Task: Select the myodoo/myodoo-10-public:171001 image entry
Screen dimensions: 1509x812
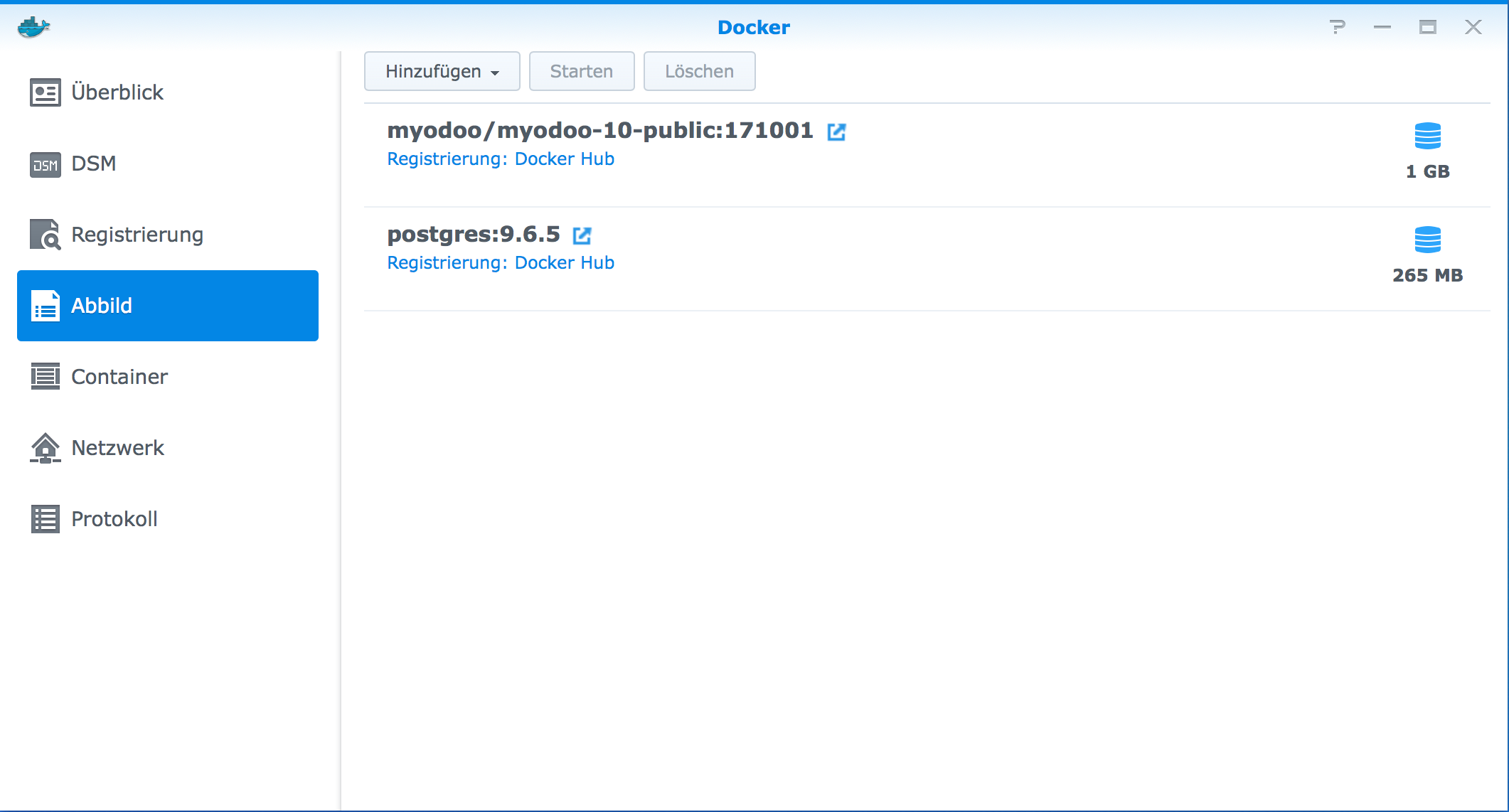Action: pyautogui.click(x=599, y=130)
